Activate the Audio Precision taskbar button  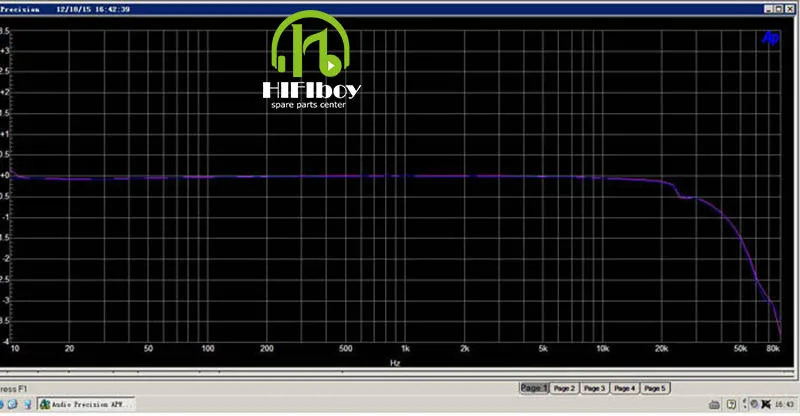[86, 404]
